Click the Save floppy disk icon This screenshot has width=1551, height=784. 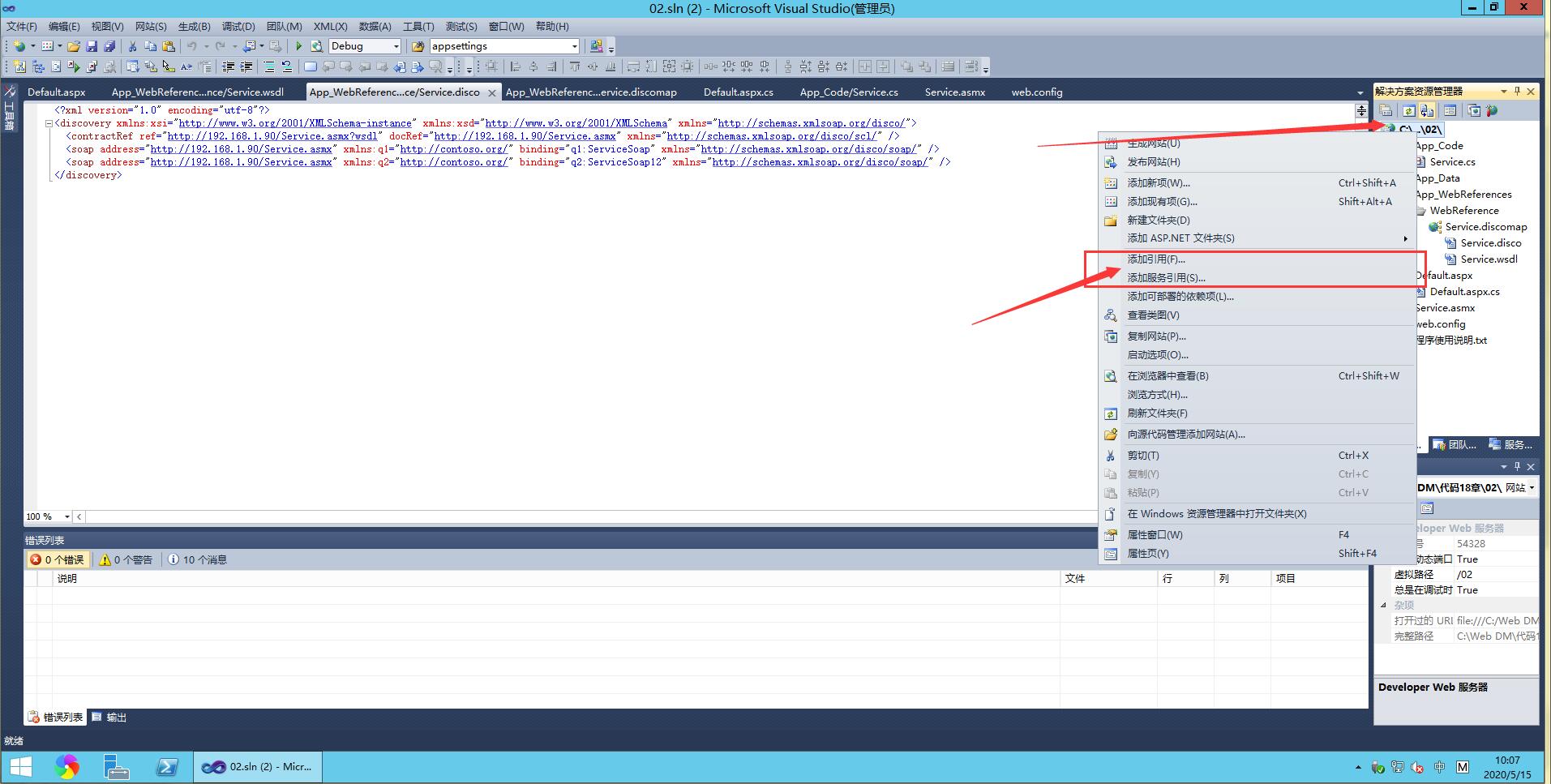pos(92,46)
